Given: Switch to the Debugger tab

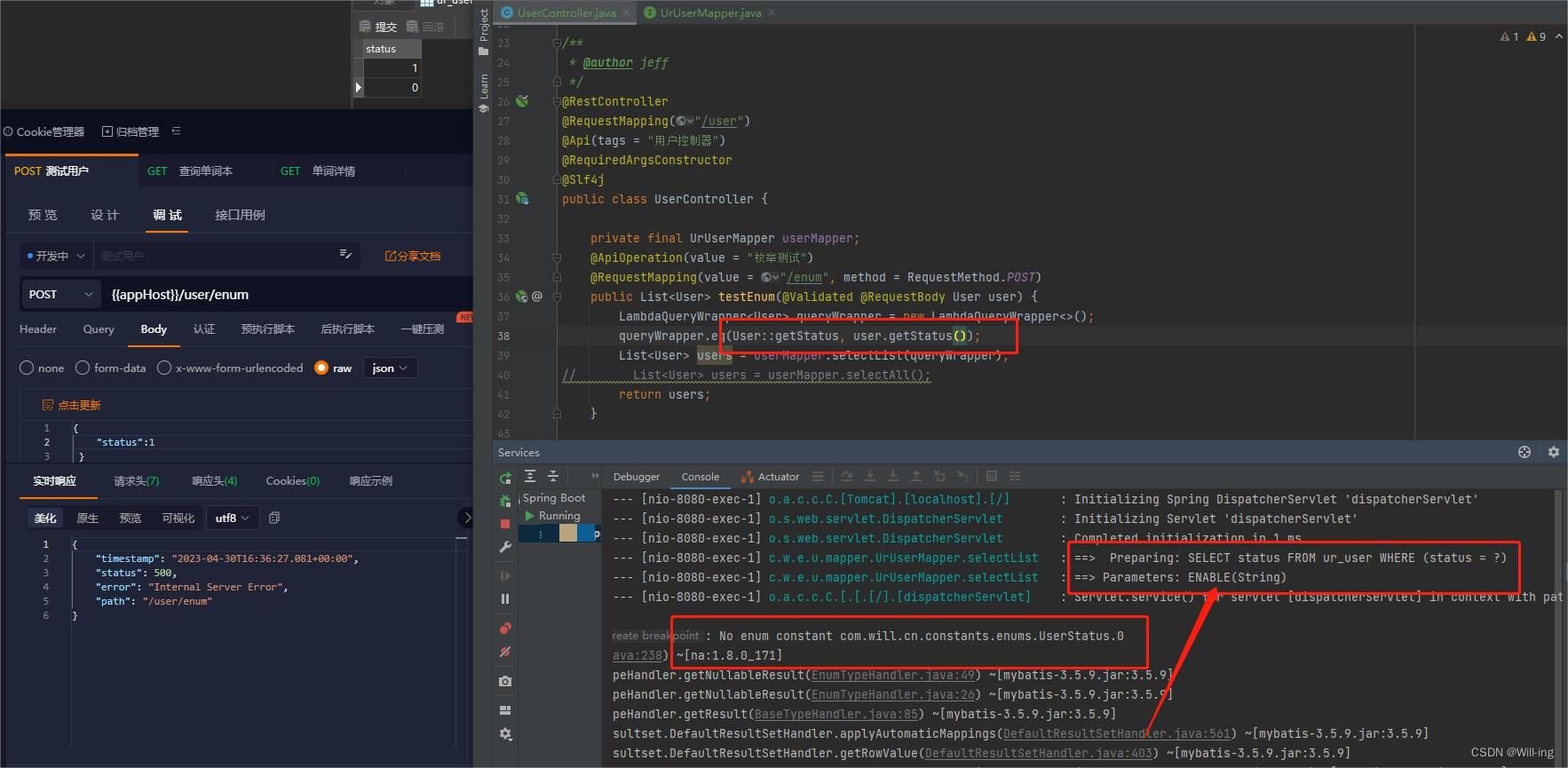Looking at the screenshot, I should pyautogui.click(x=637, y=477).
